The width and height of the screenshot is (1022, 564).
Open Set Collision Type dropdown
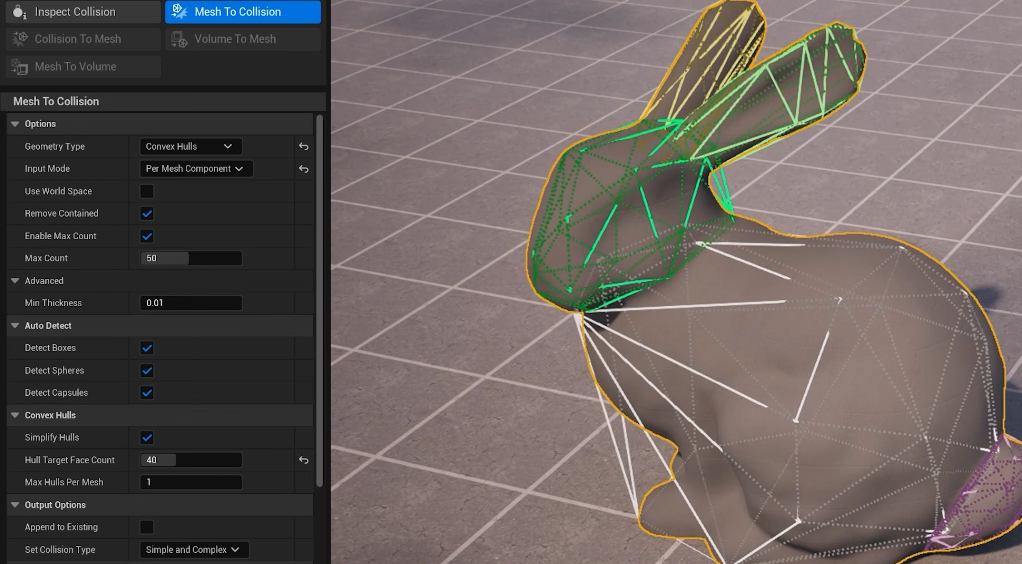click(x=194, y=550)
